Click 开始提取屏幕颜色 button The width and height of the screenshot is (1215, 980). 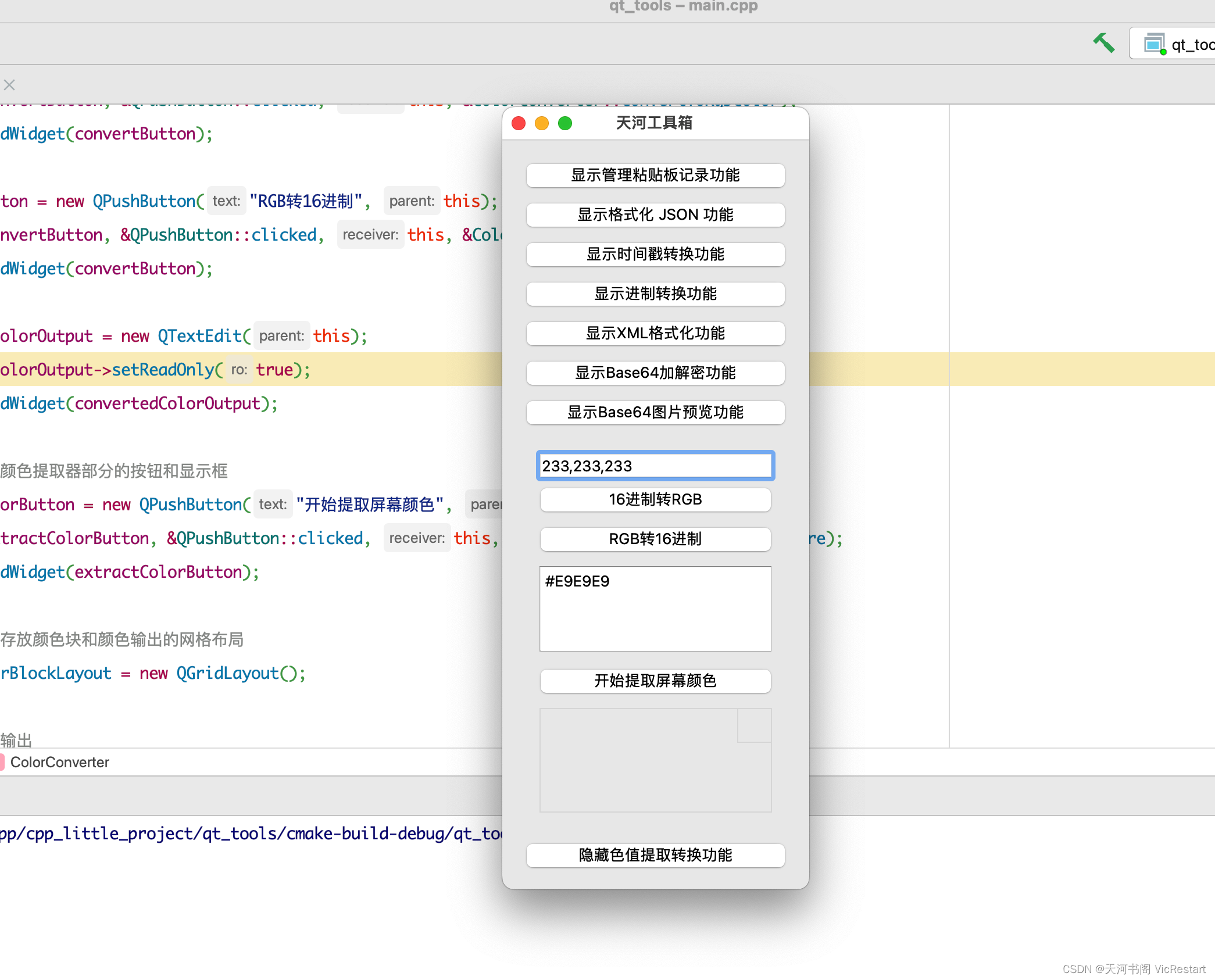655,681
